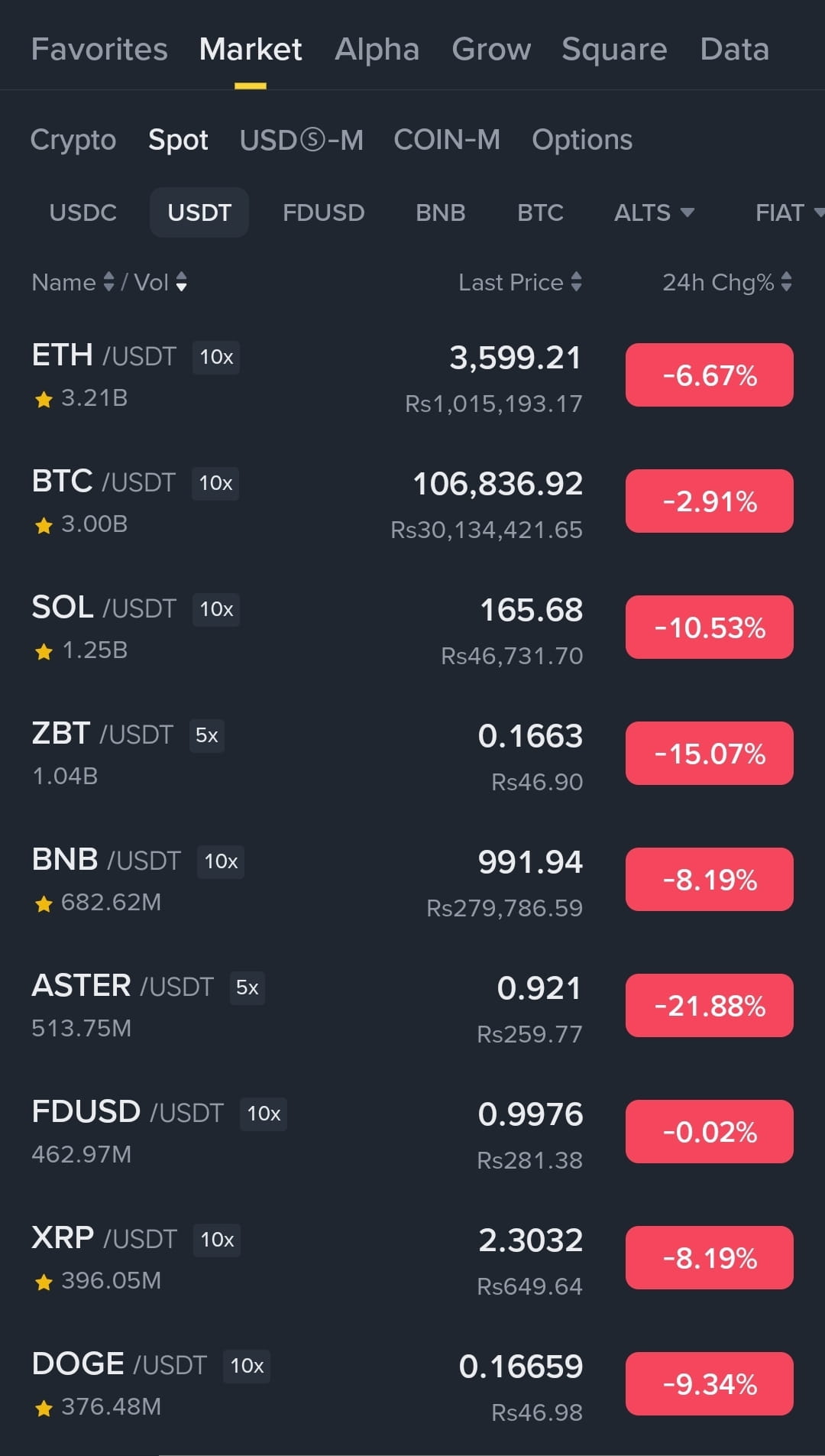Expand the ALTS dropdown

654,212
